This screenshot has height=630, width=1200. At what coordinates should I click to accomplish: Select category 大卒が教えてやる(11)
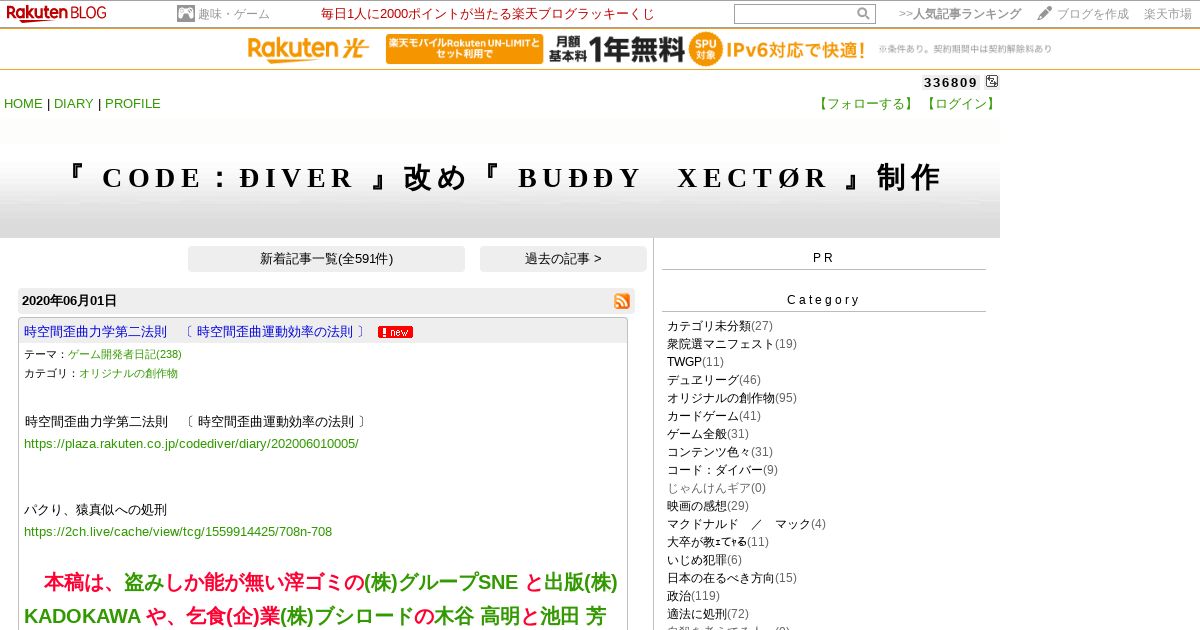(718, 542)
